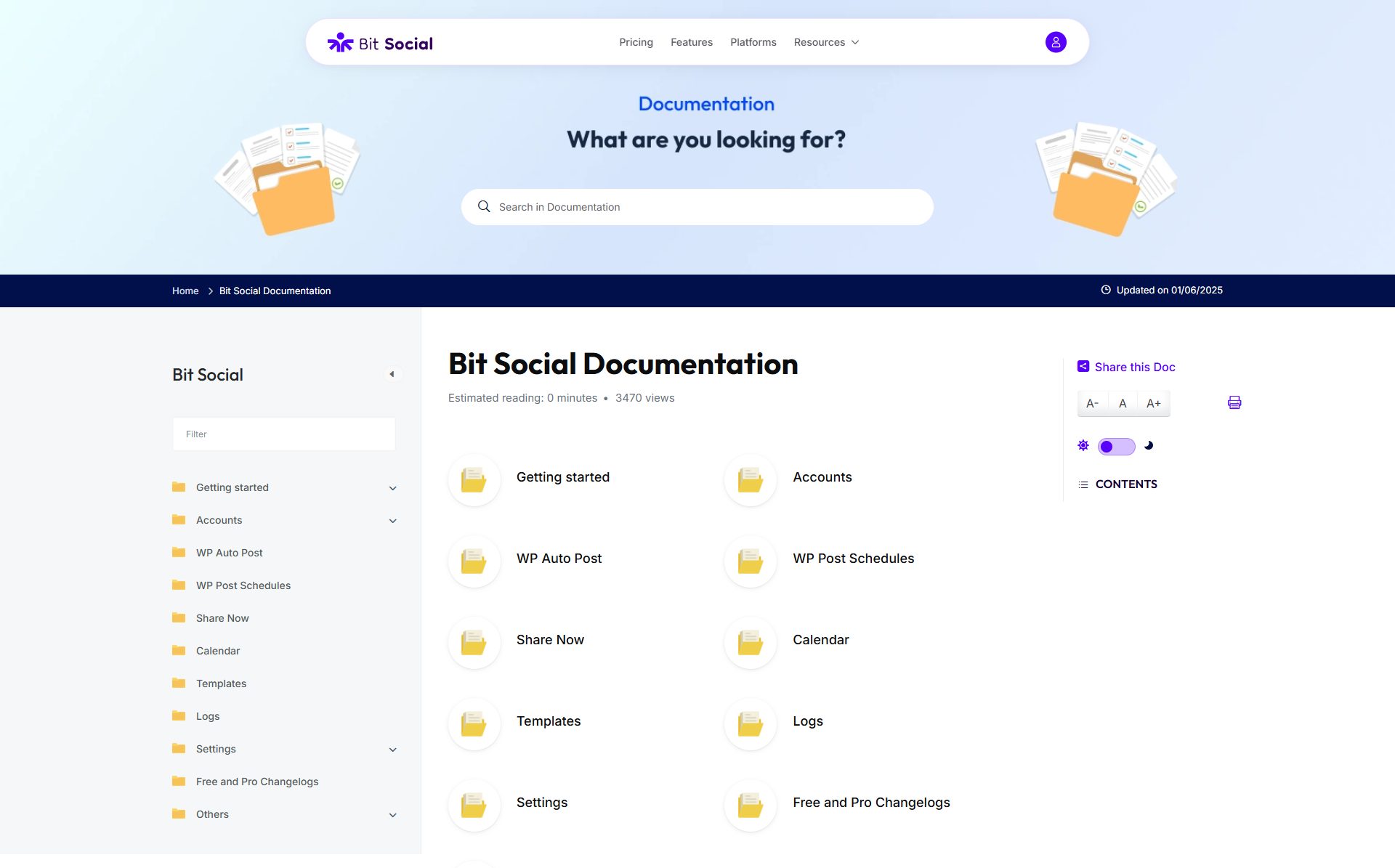
Task: Increase font size with A+ button
Action: 1153,403
